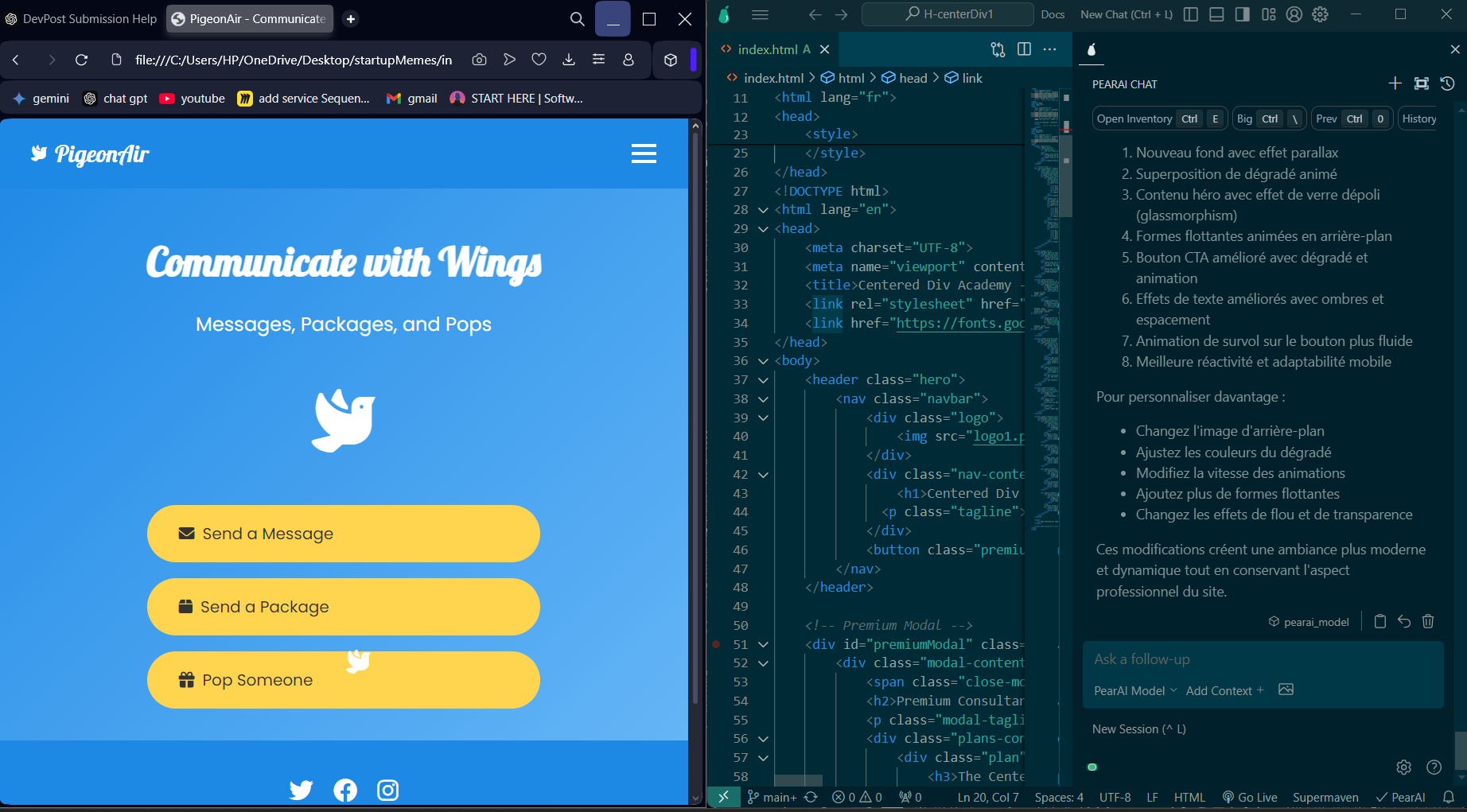Toggle secondary sidebar layout icon

tap(1242, 14)
